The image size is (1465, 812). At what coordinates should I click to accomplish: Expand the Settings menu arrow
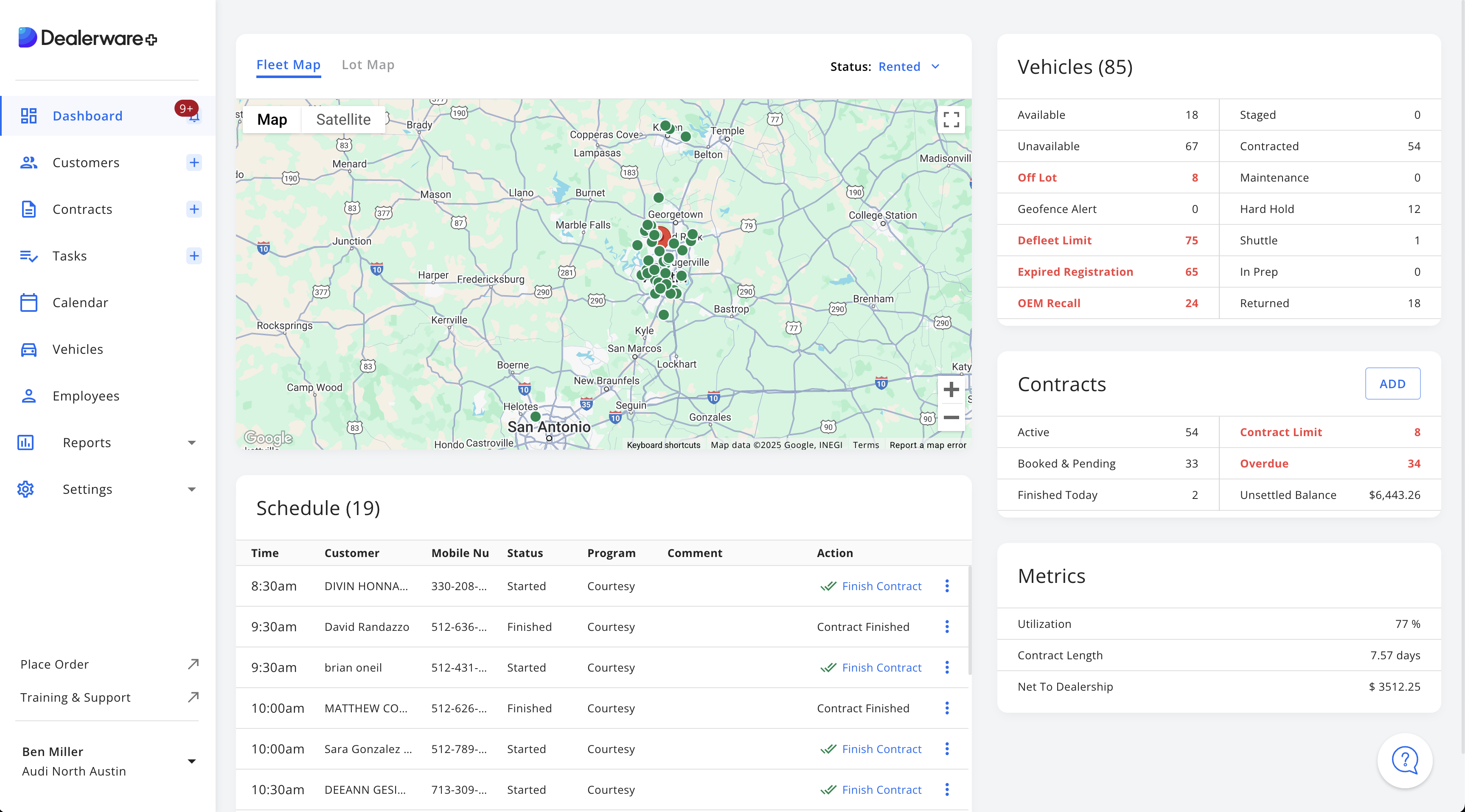(x=192, y=489)
